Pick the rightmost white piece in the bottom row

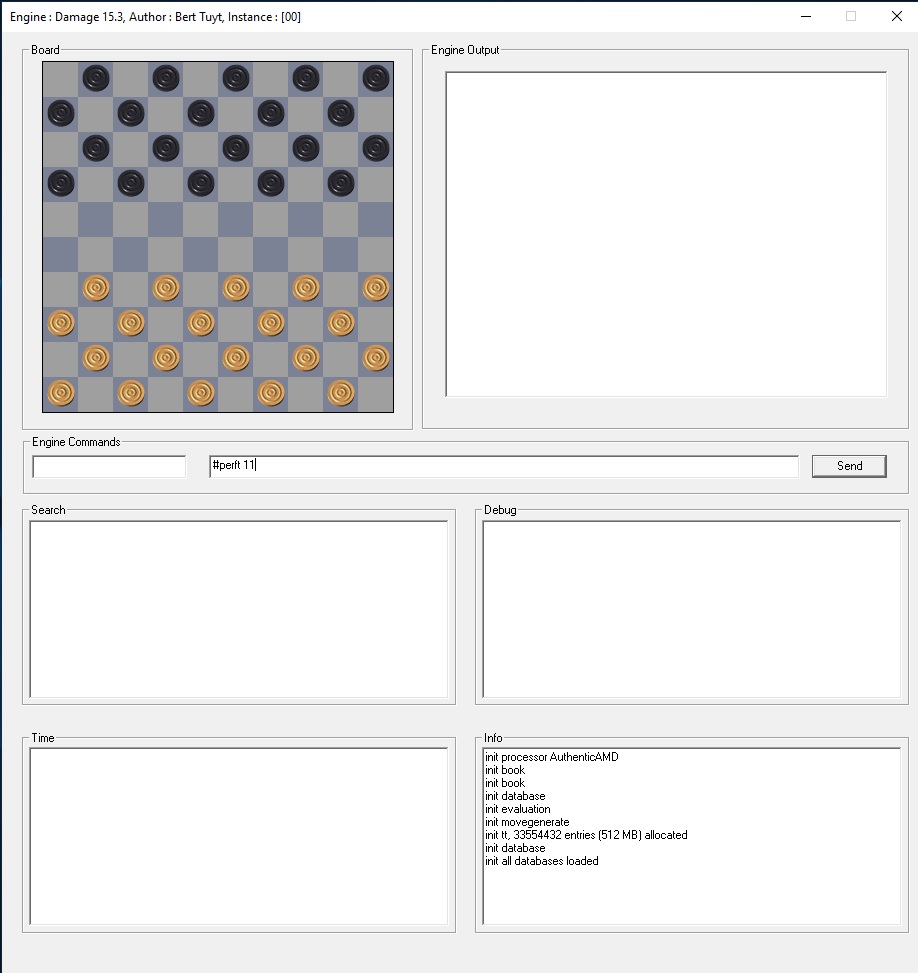tap(341, 393)
